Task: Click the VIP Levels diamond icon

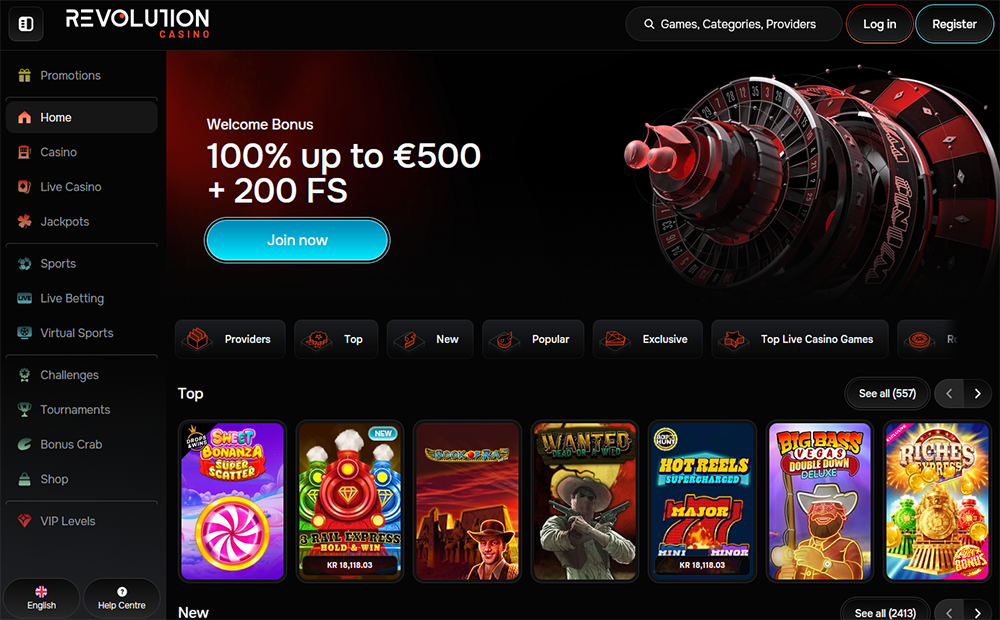Action: point(24,520)
